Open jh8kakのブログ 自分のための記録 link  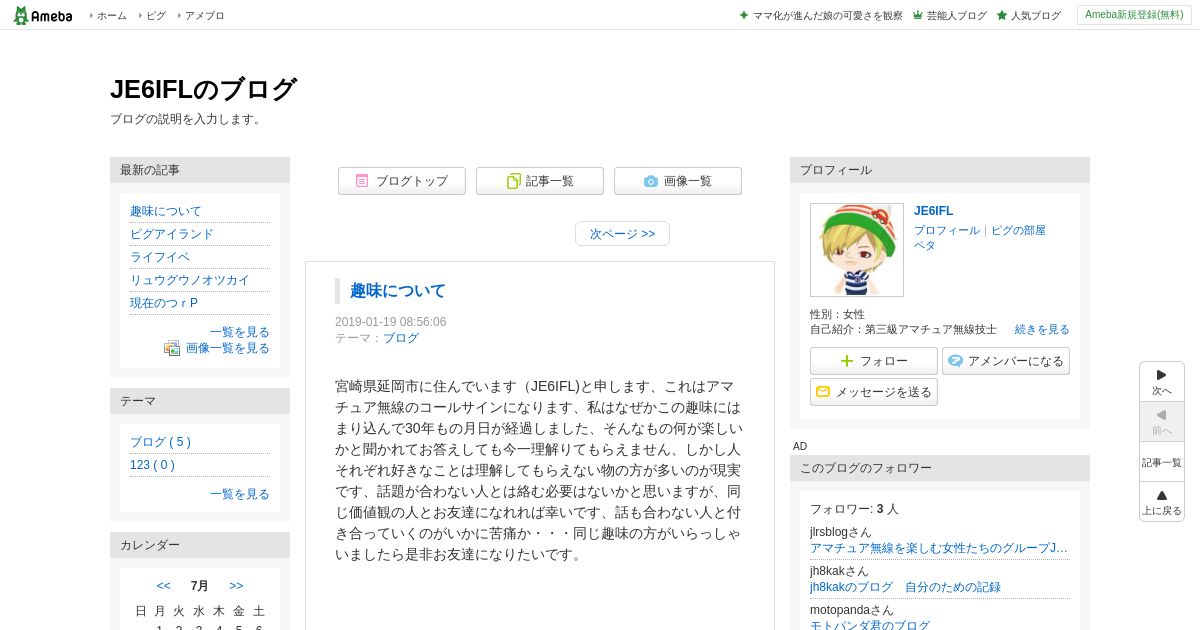point(905,587)
